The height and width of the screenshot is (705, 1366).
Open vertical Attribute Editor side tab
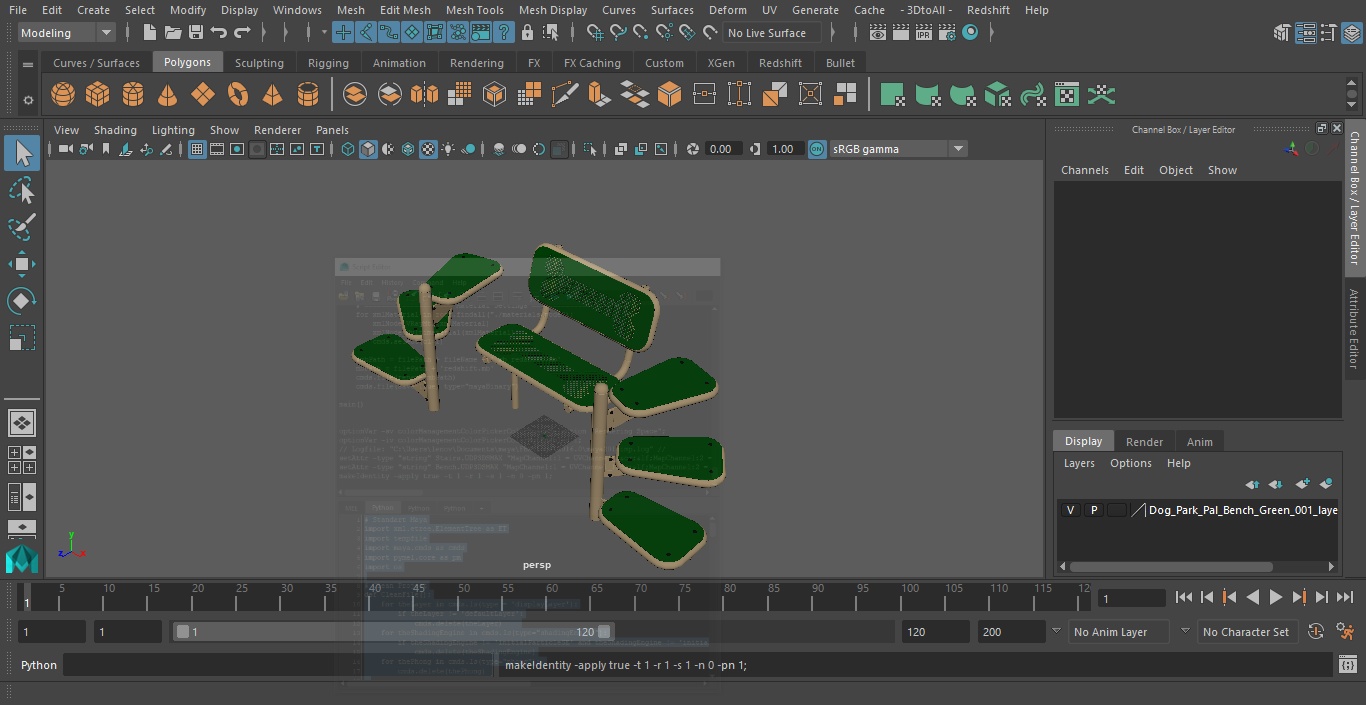coord(1354,329)
